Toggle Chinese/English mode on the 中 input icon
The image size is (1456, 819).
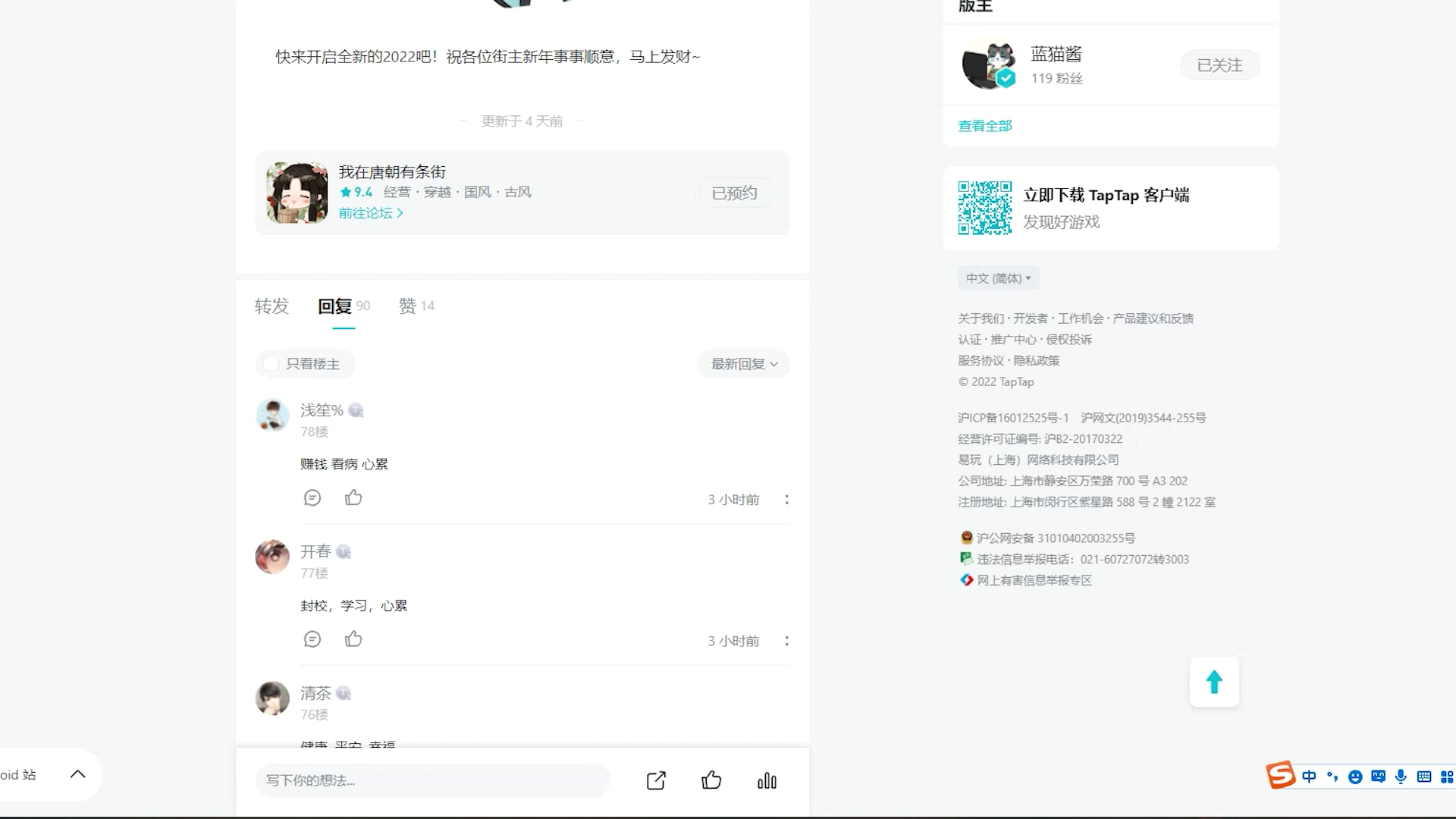1309,777
